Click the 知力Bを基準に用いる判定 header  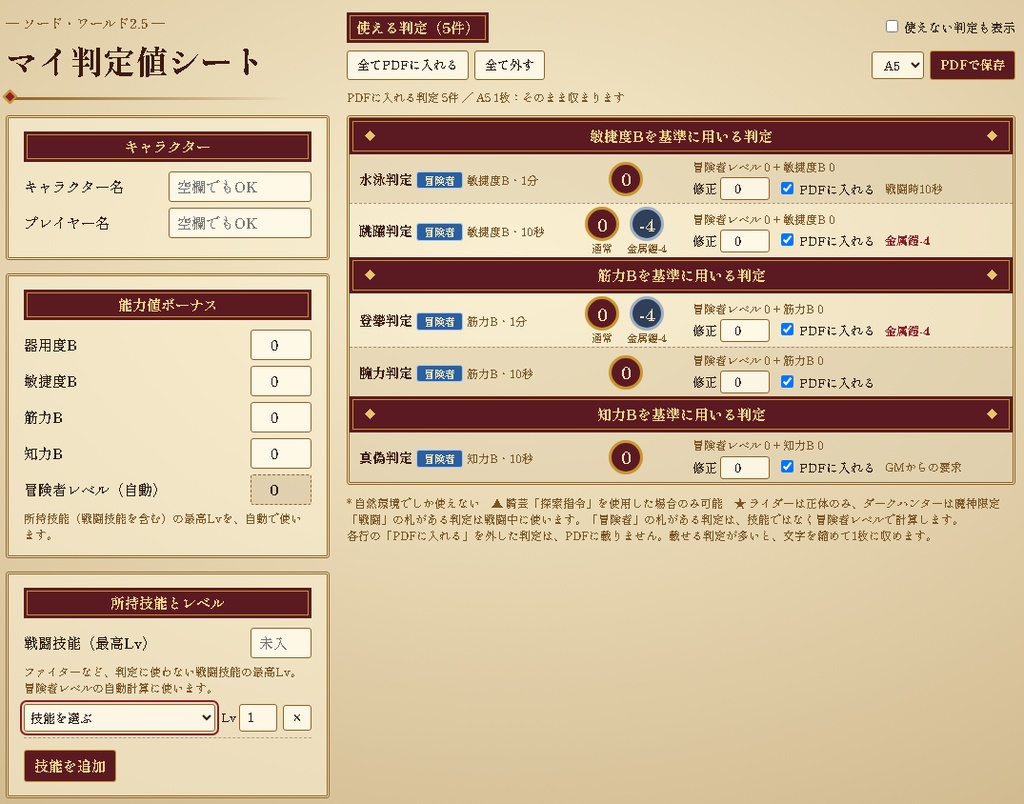(680, 414)
